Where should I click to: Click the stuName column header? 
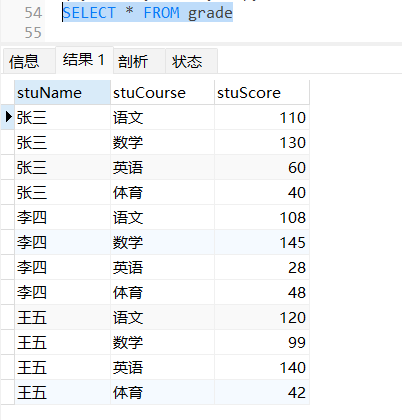click(62, 93)
